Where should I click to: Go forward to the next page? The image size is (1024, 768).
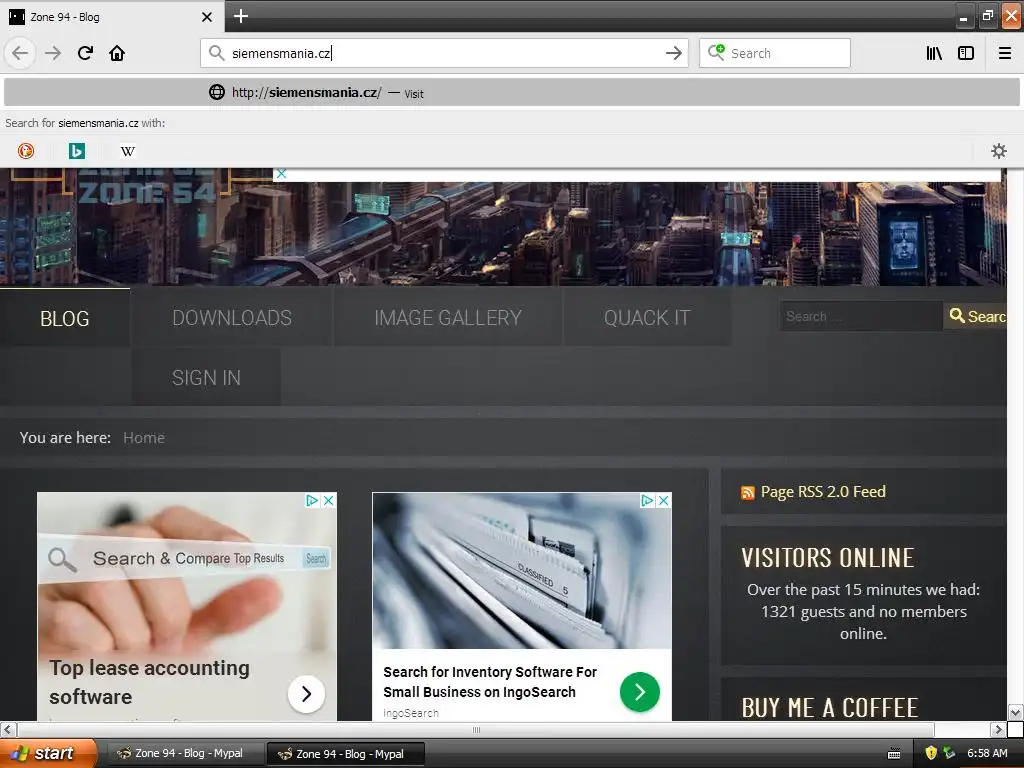[53, 53]
